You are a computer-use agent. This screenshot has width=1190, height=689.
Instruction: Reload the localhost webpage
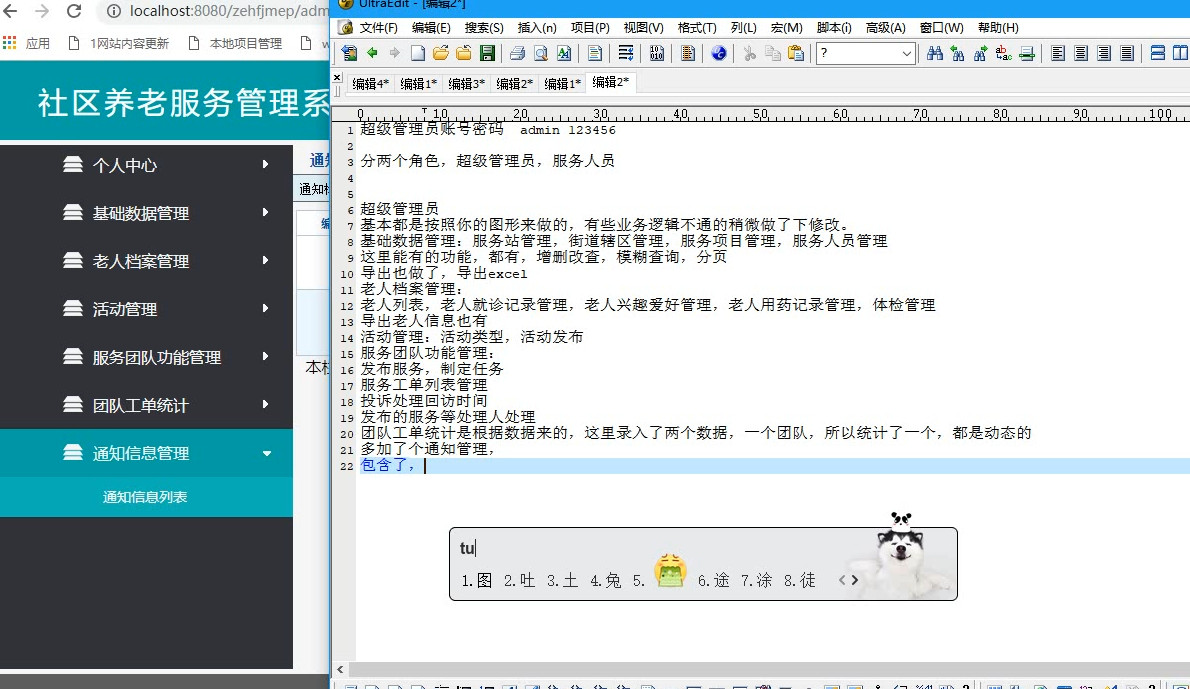(x=71, y=14)
